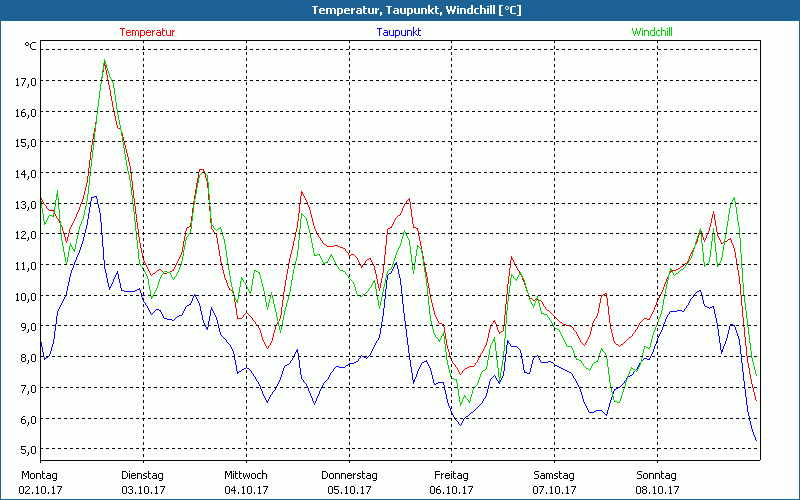The height and width of the screenshot is (500, 800).
Task: Click the lowest Taupunkt point at week end
Action: tap(756, 440)
